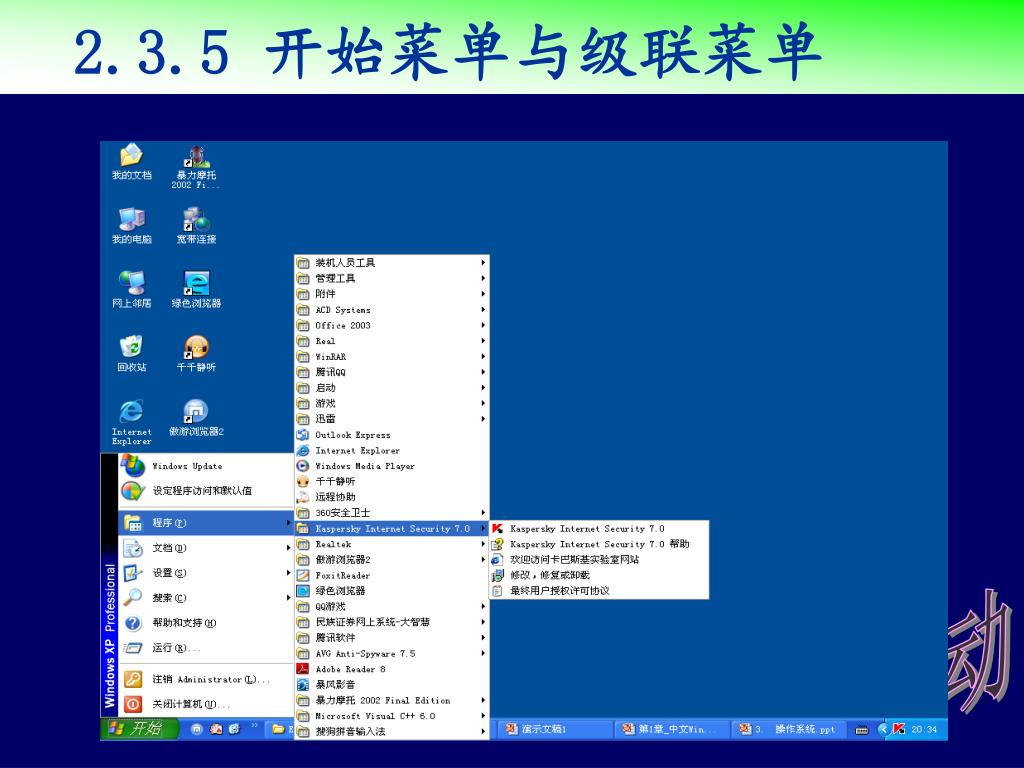Screen dimensions: 1024x768
Task: Select Real program group
Action: [x=392, y=341]
